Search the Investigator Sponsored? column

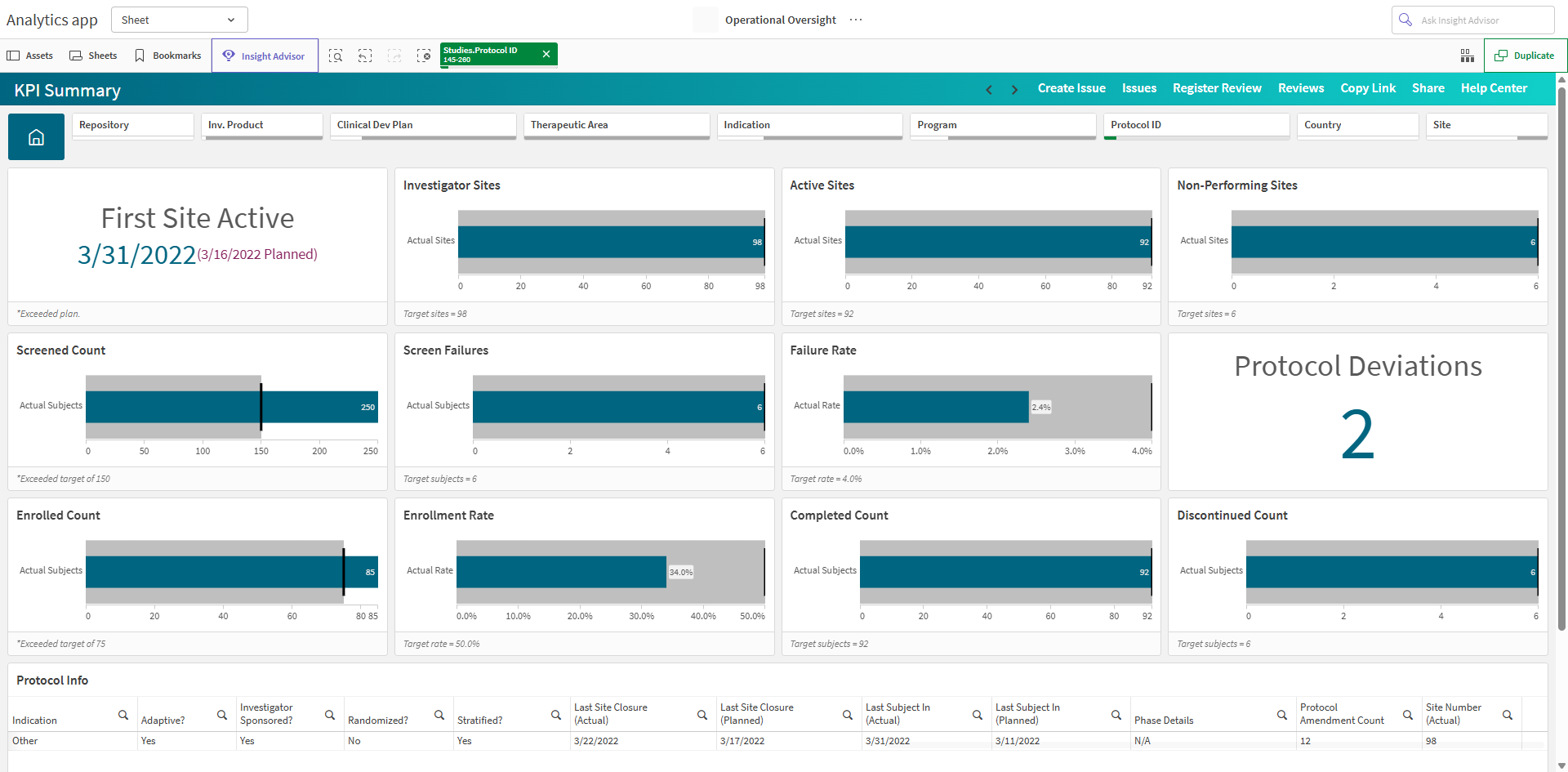[x=330, y=715]
